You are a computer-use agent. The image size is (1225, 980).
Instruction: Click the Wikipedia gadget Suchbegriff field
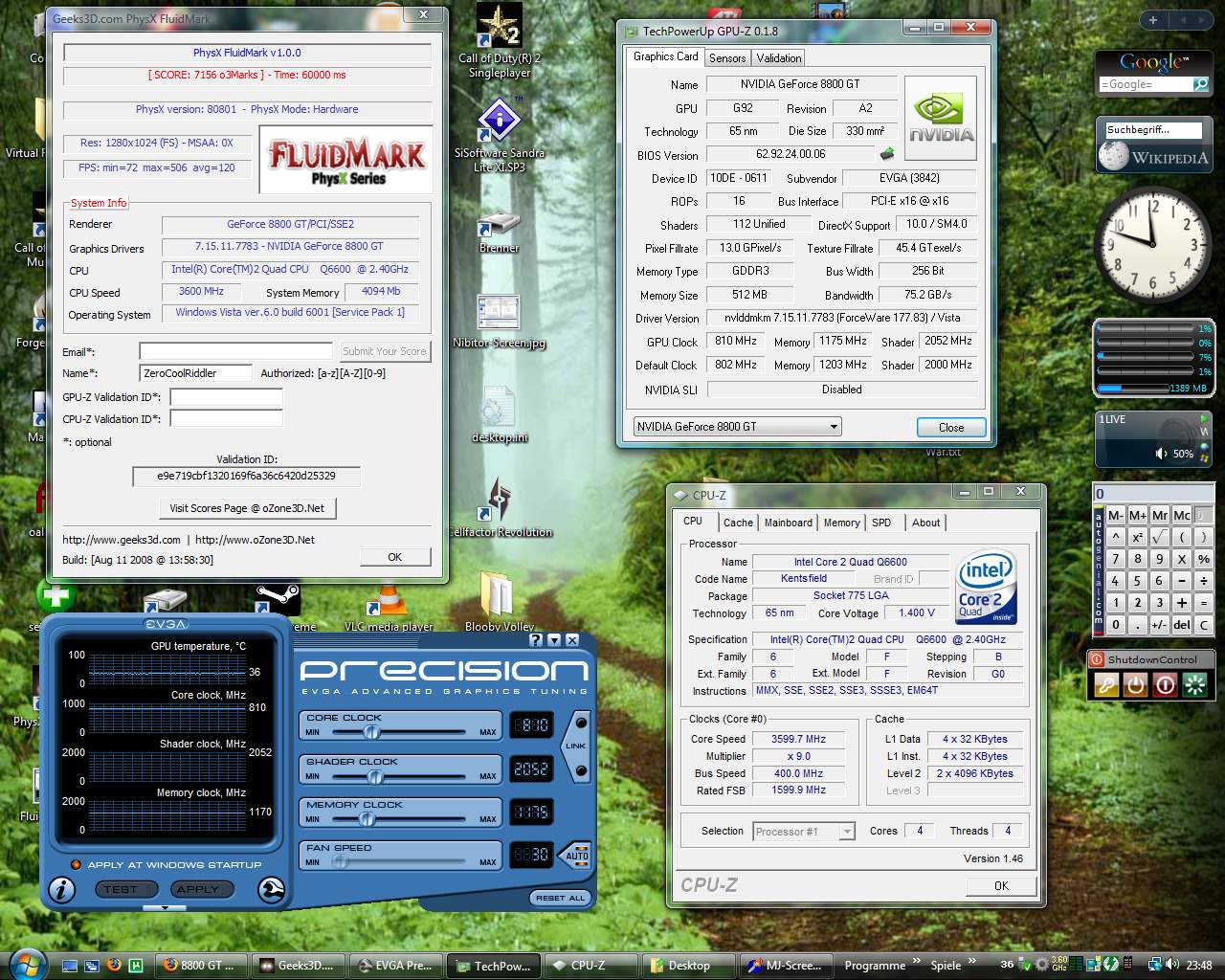tap(1152, 130)
